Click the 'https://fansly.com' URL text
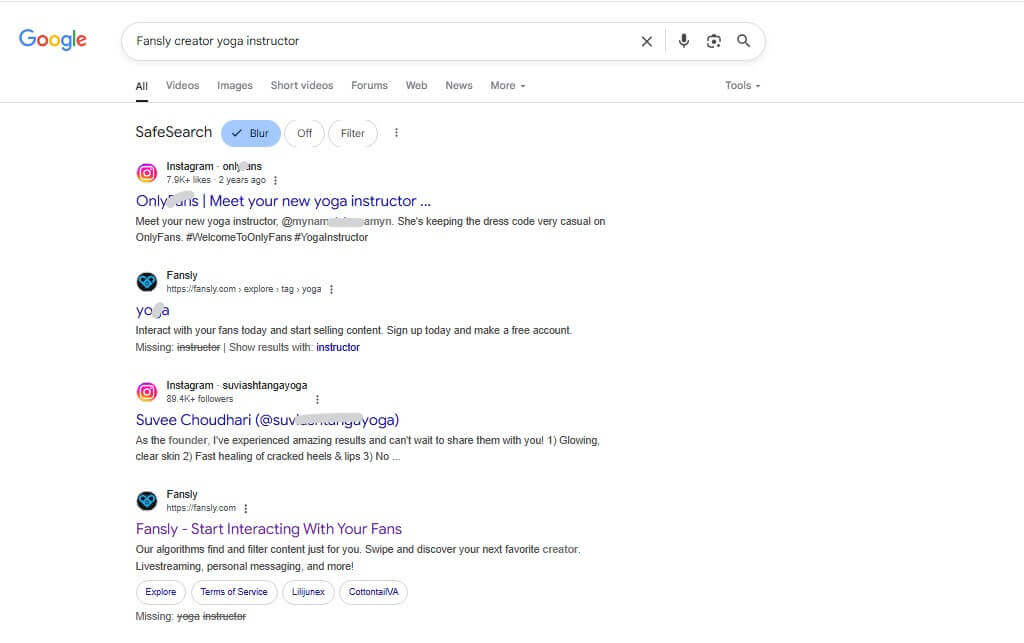Screen dimensions: 1024x643 pos(200,508)
